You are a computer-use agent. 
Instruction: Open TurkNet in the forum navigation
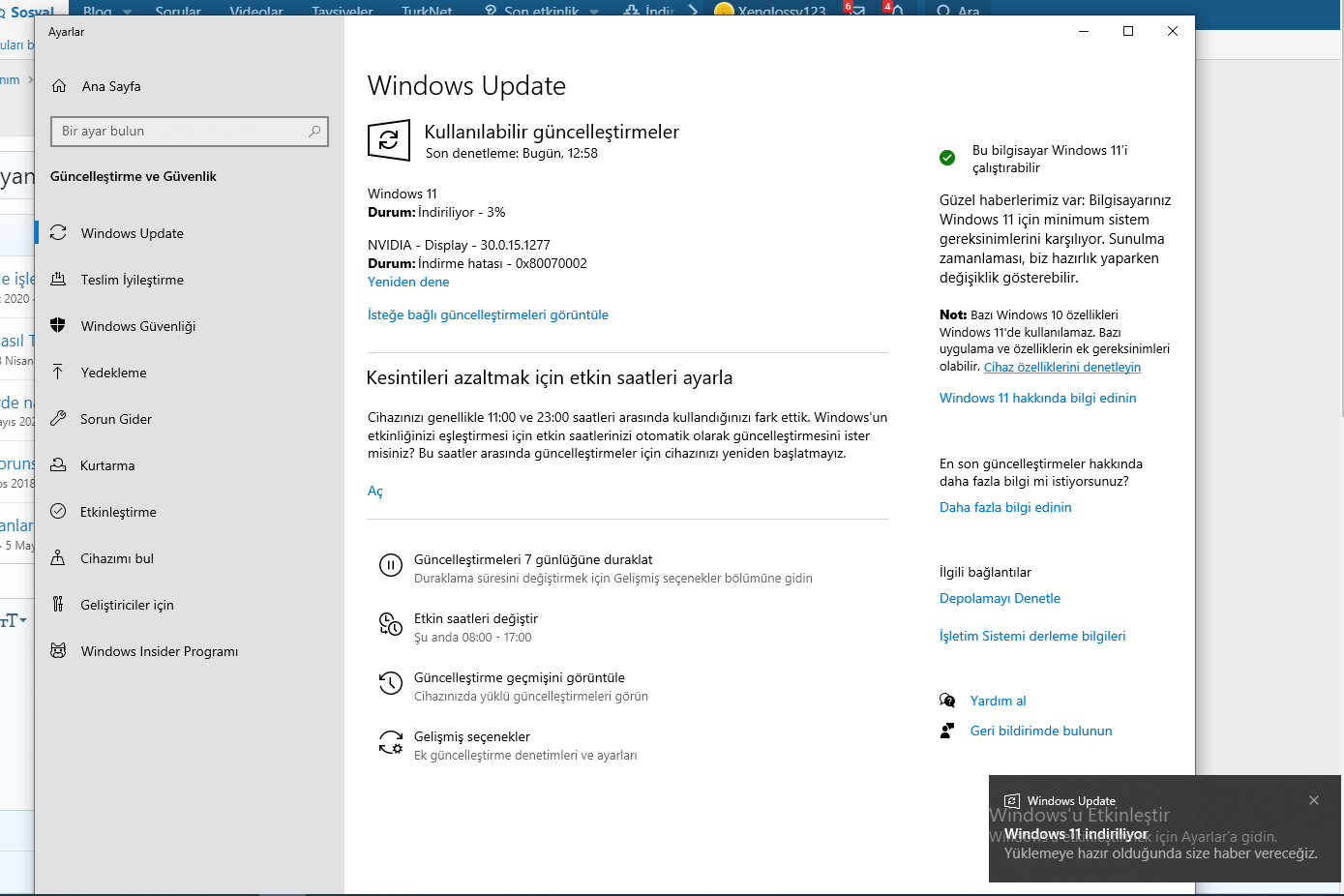(x=427, y=11)
